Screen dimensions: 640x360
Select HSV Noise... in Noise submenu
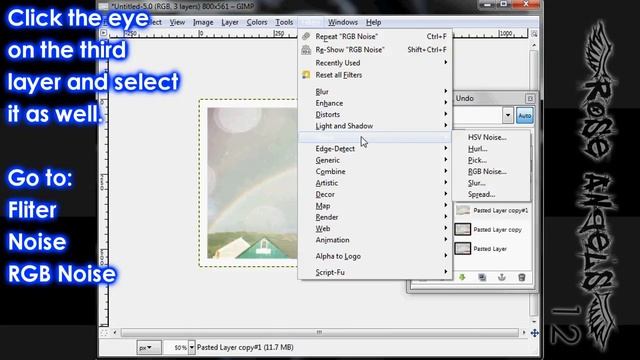(x=491, y=137)
